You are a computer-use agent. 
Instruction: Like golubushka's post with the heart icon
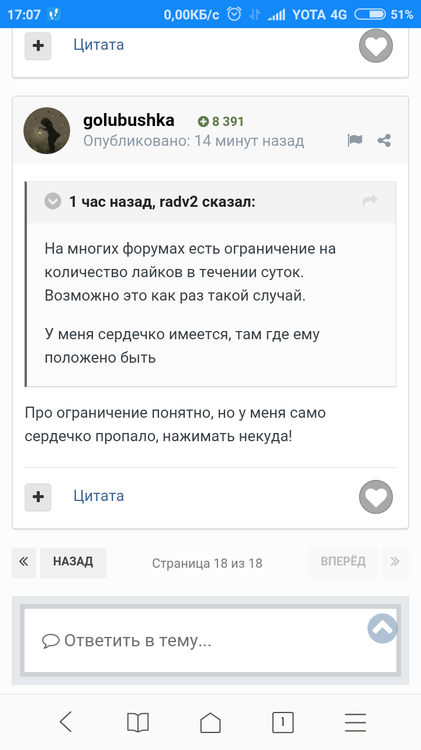pyautogui.click(x=376, y=496)
